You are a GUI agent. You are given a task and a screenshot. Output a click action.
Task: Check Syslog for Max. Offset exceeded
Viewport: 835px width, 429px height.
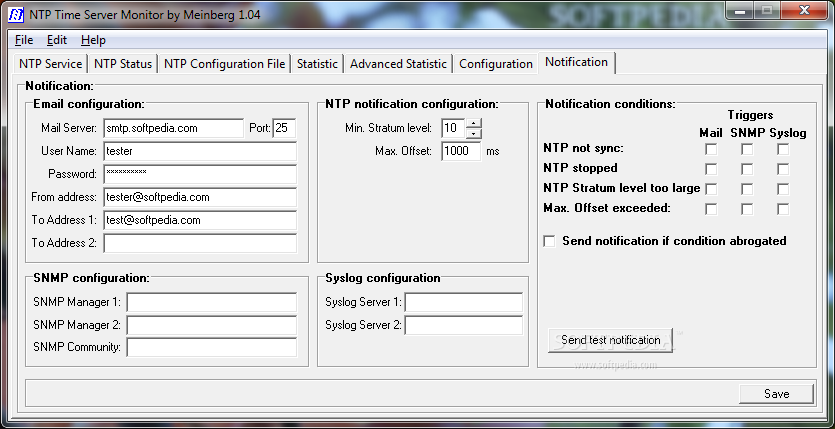point(783,209)
